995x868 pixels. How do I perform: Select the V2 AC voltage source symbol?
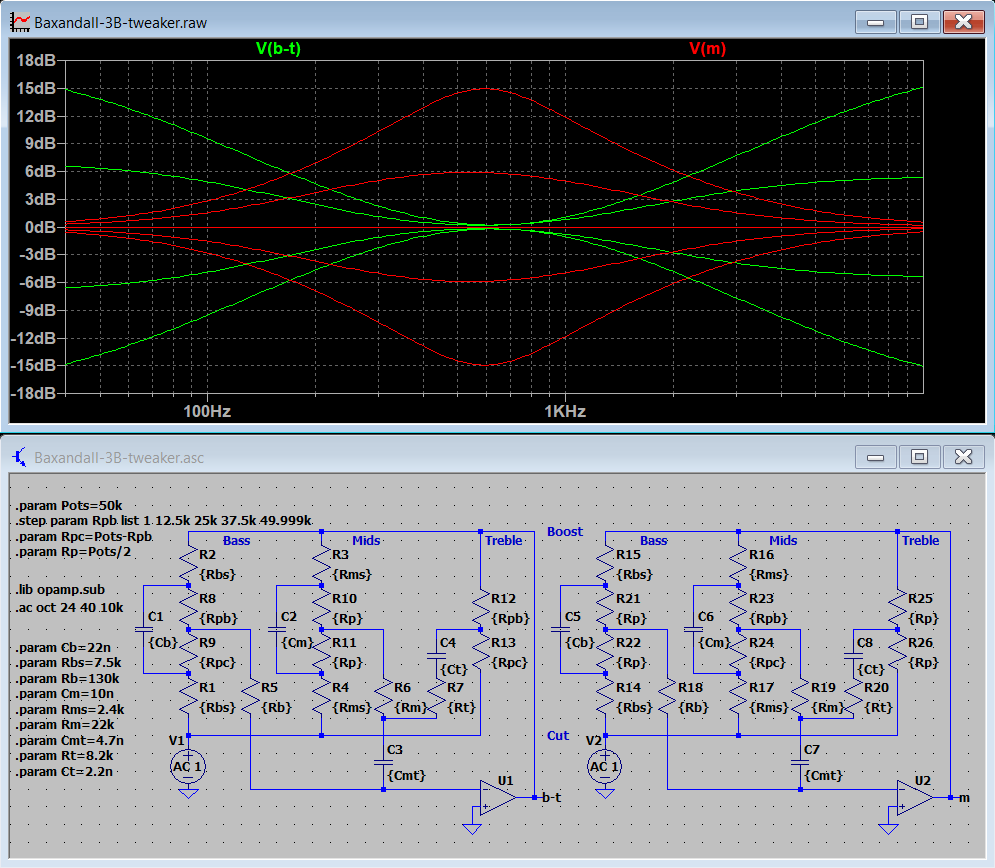pyautogui.click(x=605, y=766)
